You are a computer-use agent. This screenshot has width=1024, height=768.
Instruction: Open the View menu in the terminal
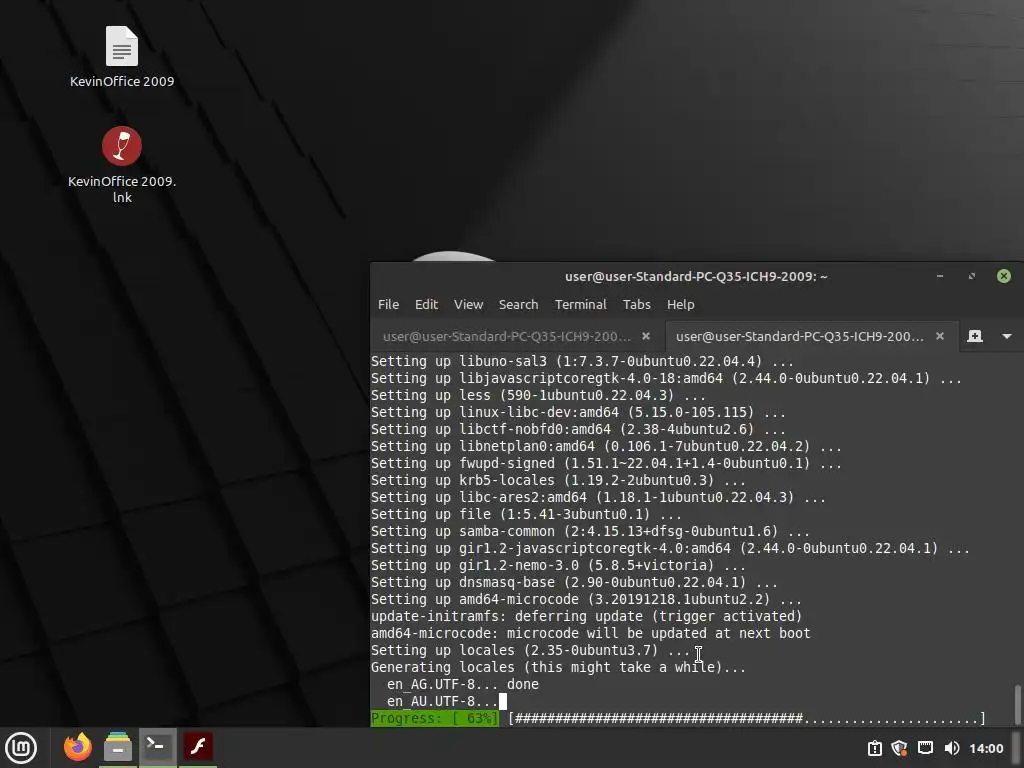(468, 304)
